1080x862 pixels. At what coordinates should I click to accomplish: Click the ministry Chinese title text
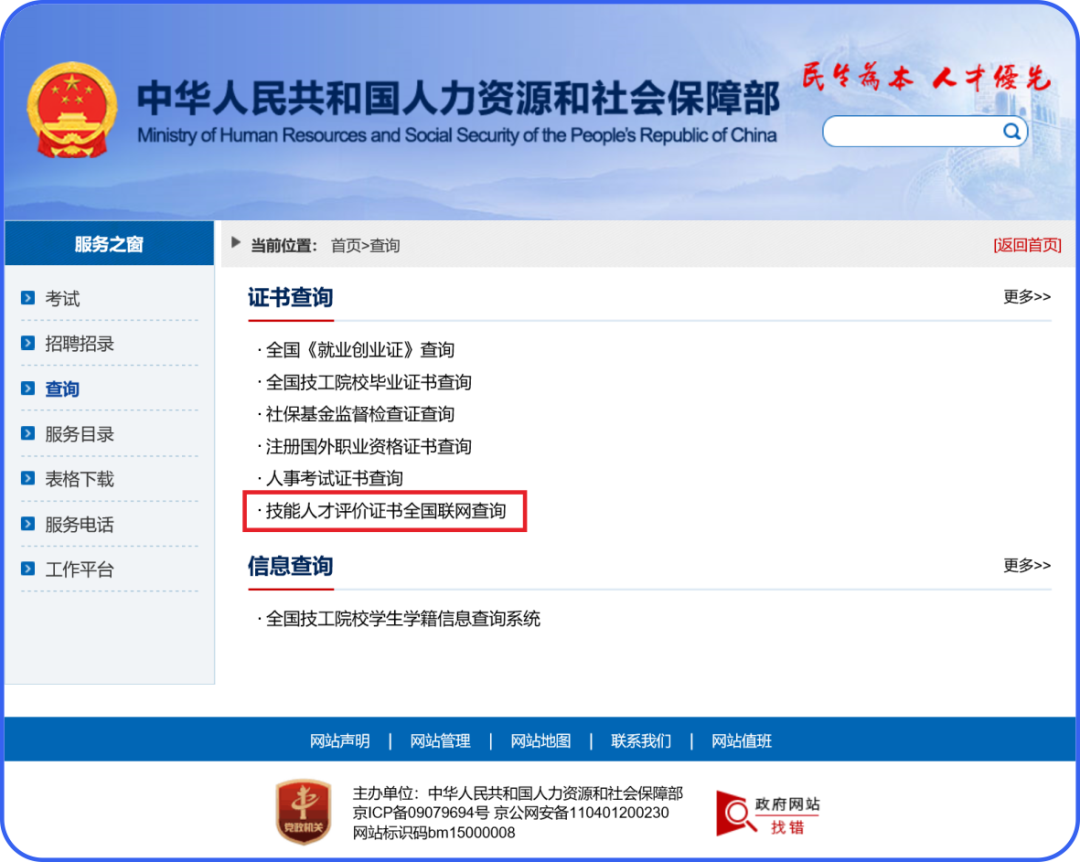point(458,98)
